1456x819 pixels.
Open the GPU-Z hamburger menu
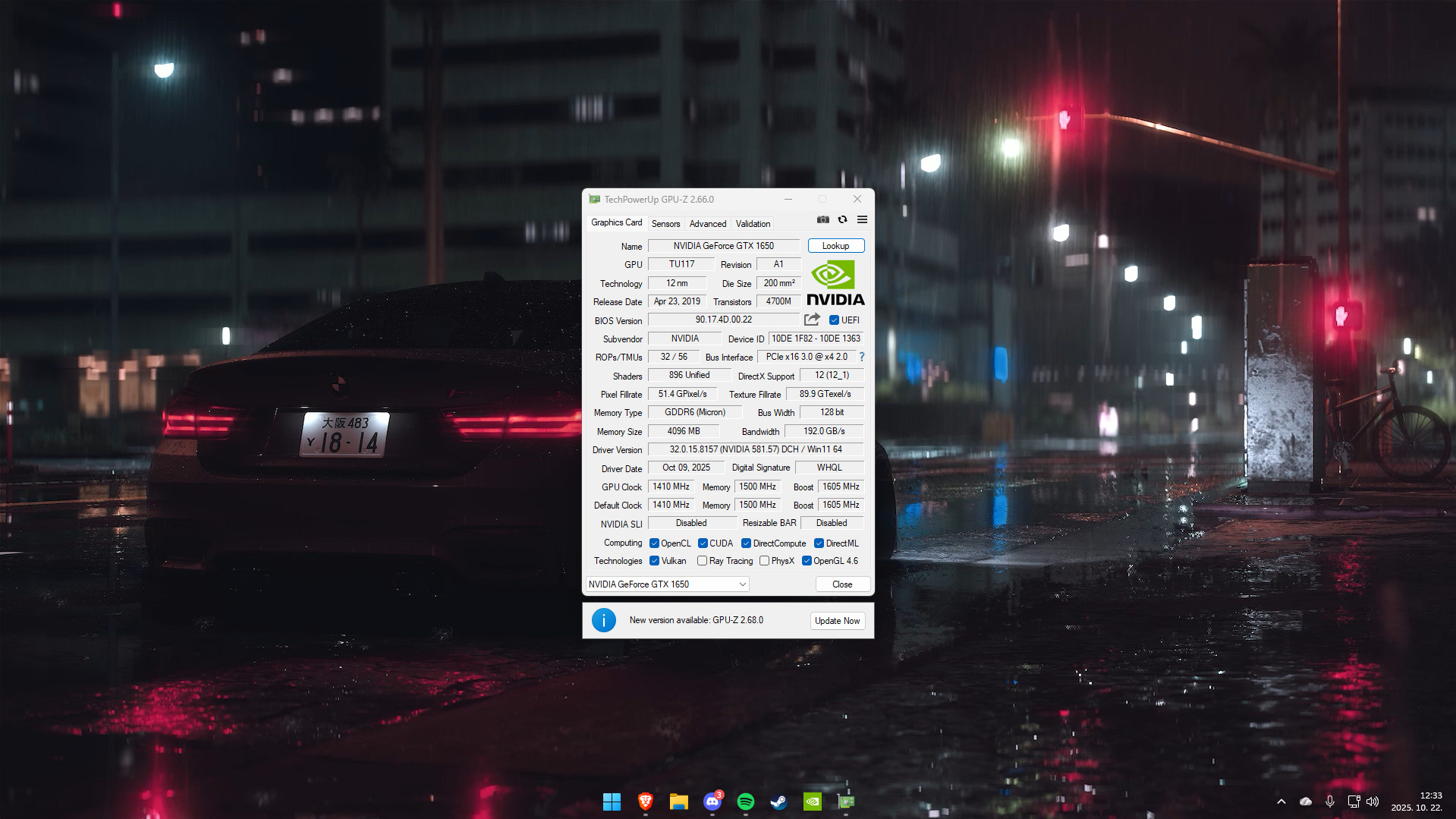[862, 220]
